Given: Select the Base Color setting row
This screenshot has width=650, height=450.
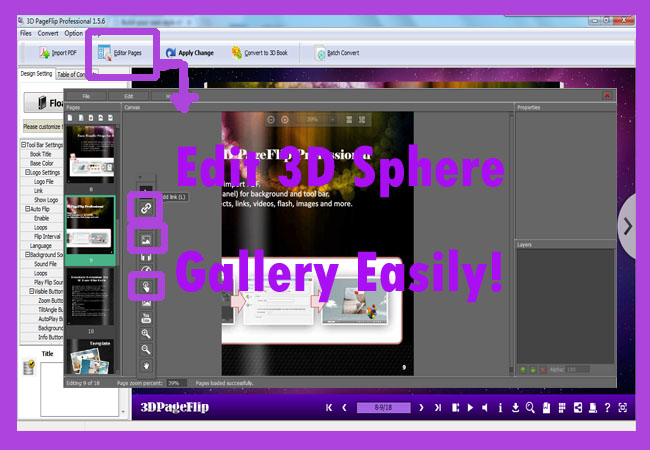Looking at the screenshot, I should coord(42,163).
